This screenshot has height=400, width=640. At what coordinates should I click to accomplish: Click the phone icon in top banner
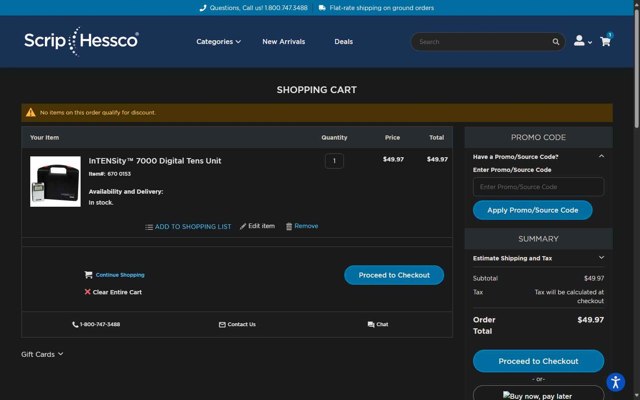202,8
